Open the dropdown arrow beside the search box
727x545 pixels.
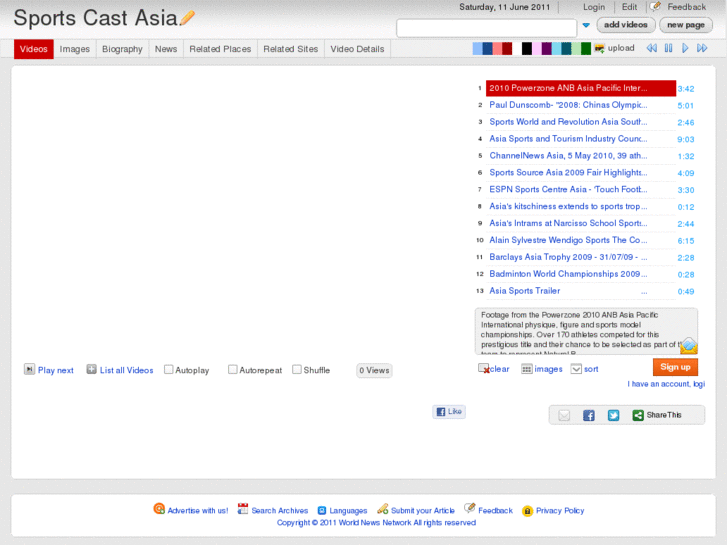586,26
